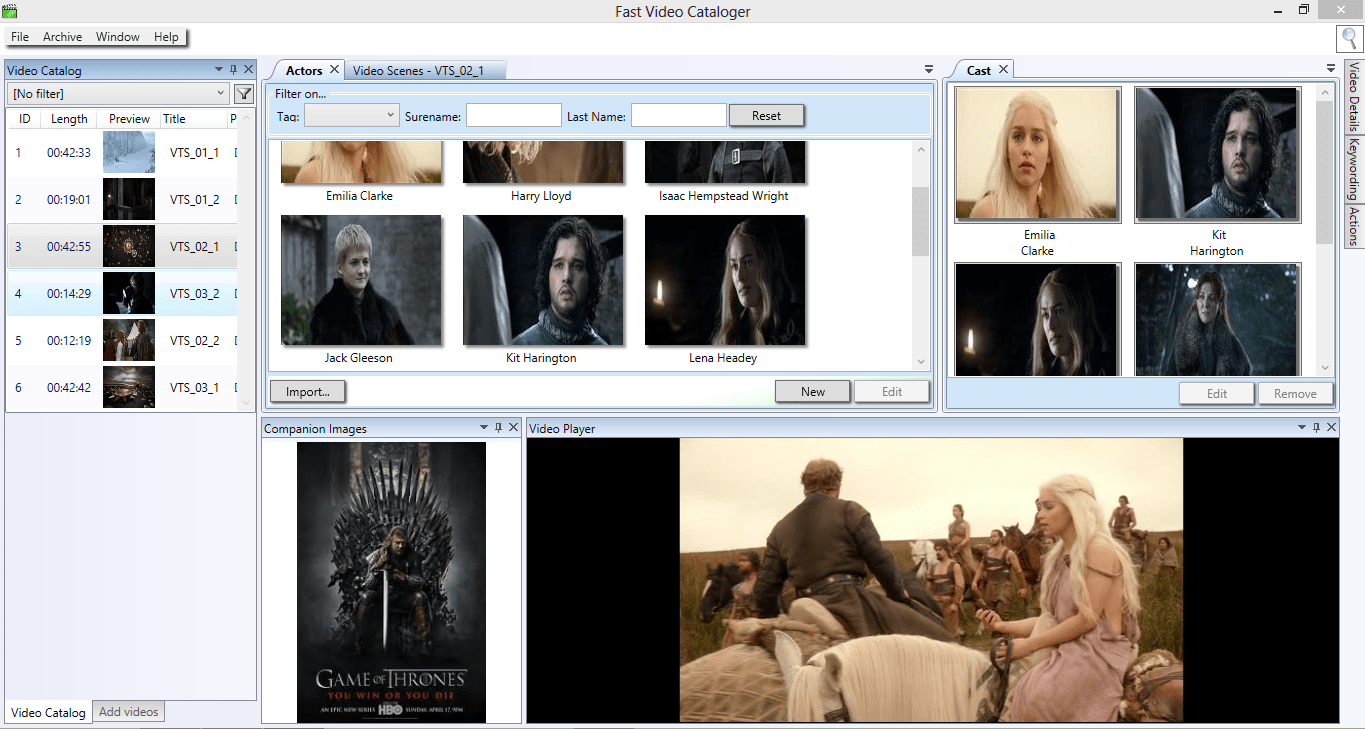The image size is (1365, 729).
Task: Open the Video Player panel options arrow
Action: tap(1302, 428)
